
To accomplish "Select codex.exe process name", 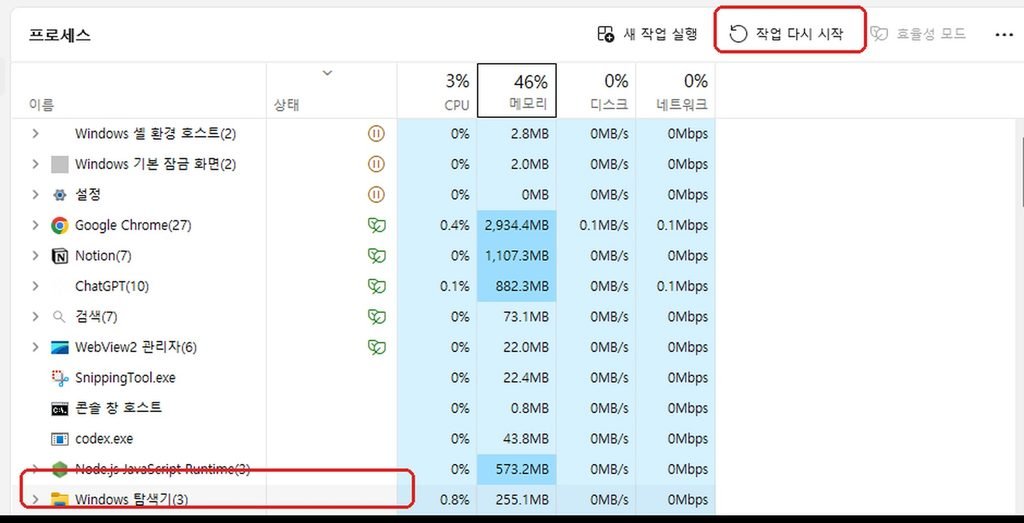I will [104, 439].
